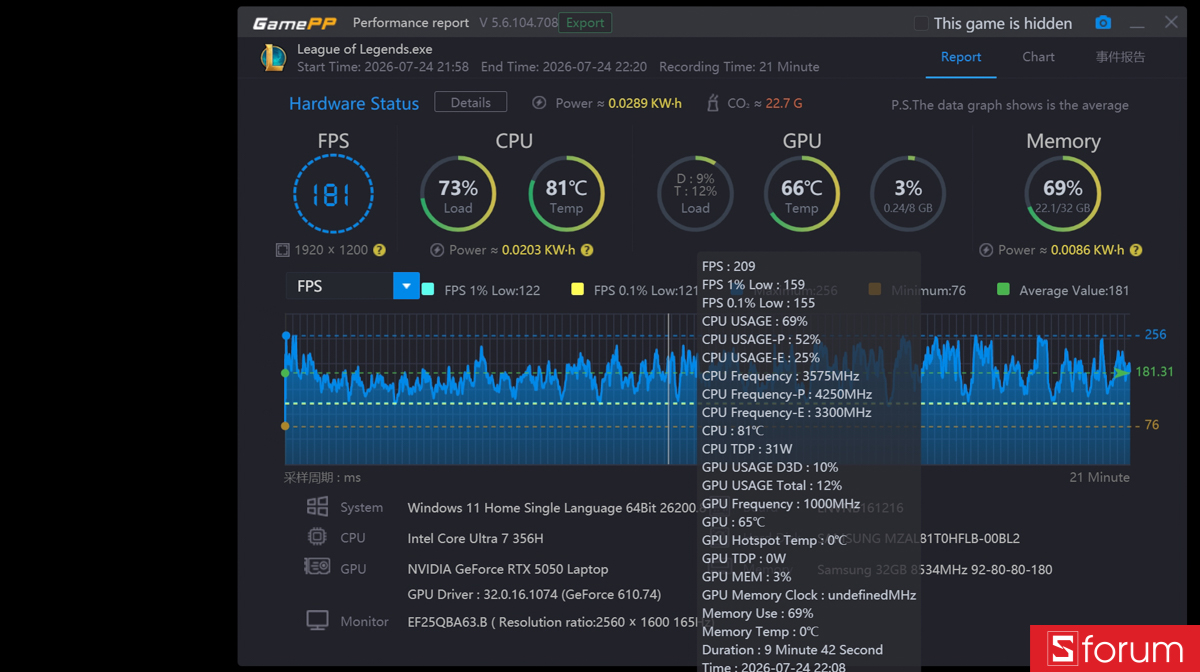Click the Export button

point(585,23)
